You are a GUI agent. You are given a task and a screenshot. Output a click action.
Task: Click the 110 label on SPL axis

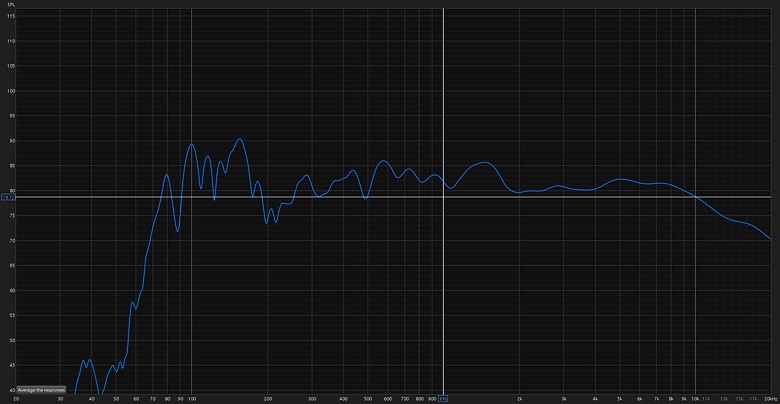pos(11,41)
